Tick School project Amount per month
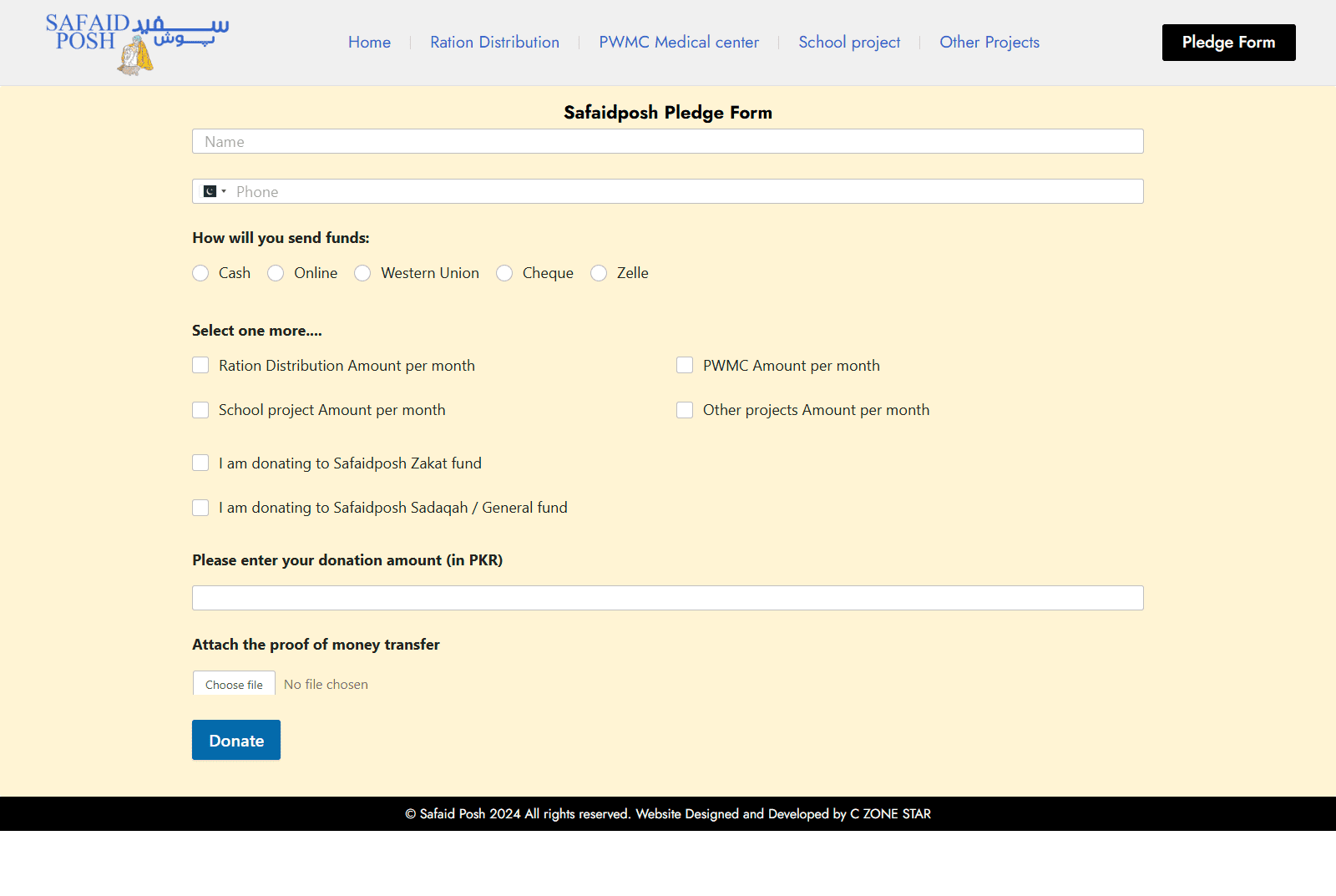Viewport: 1336px width, 896px height. [200, 410]
